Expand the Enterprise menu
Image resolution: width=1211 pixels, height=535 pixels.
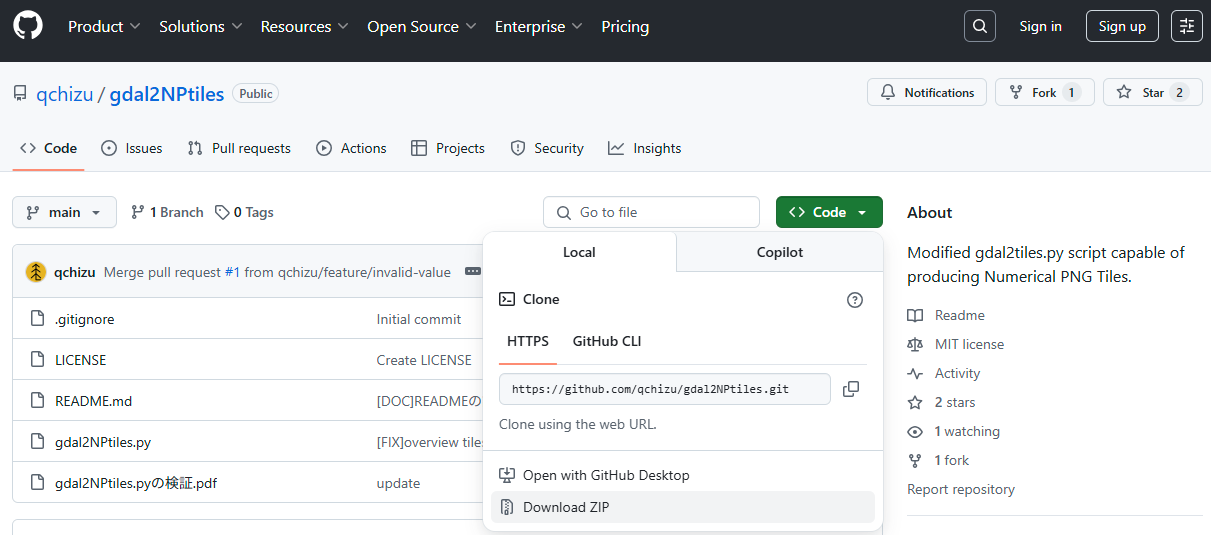click(x=539, y=27)
